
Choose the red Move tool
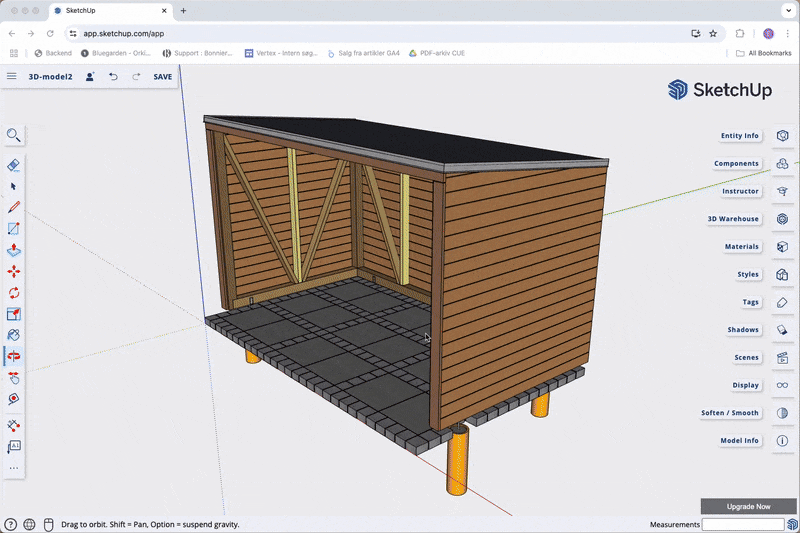point(14,272)
